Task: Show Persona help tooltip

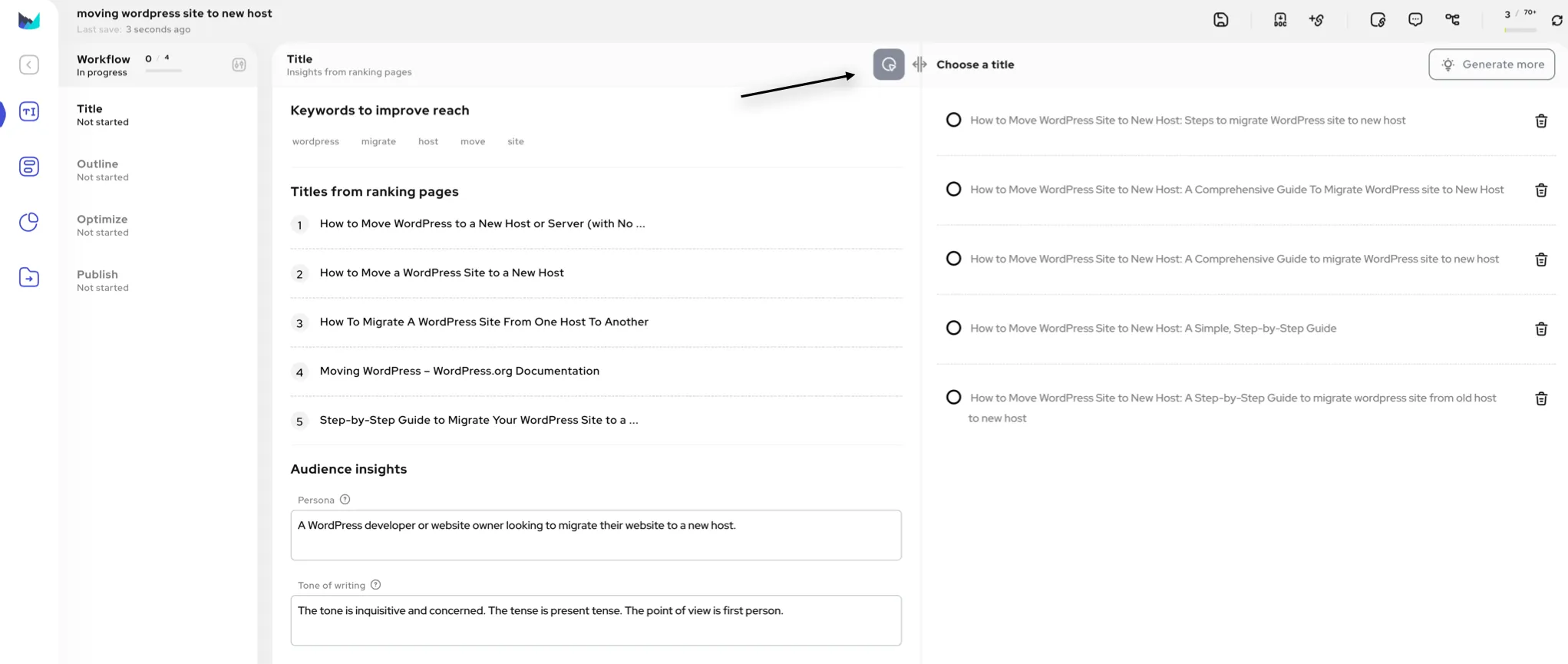Action: 345,500
